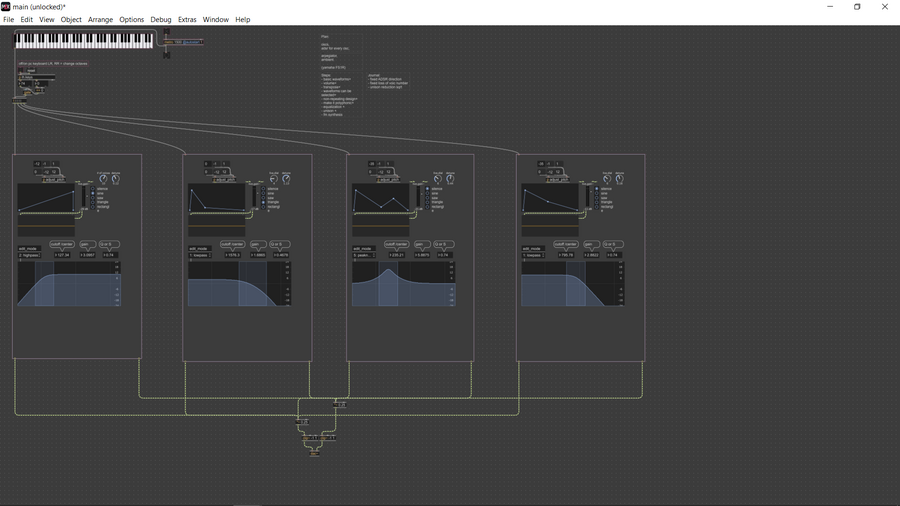Click the piano keyboard at the top of patch

[x=85, y=40]
